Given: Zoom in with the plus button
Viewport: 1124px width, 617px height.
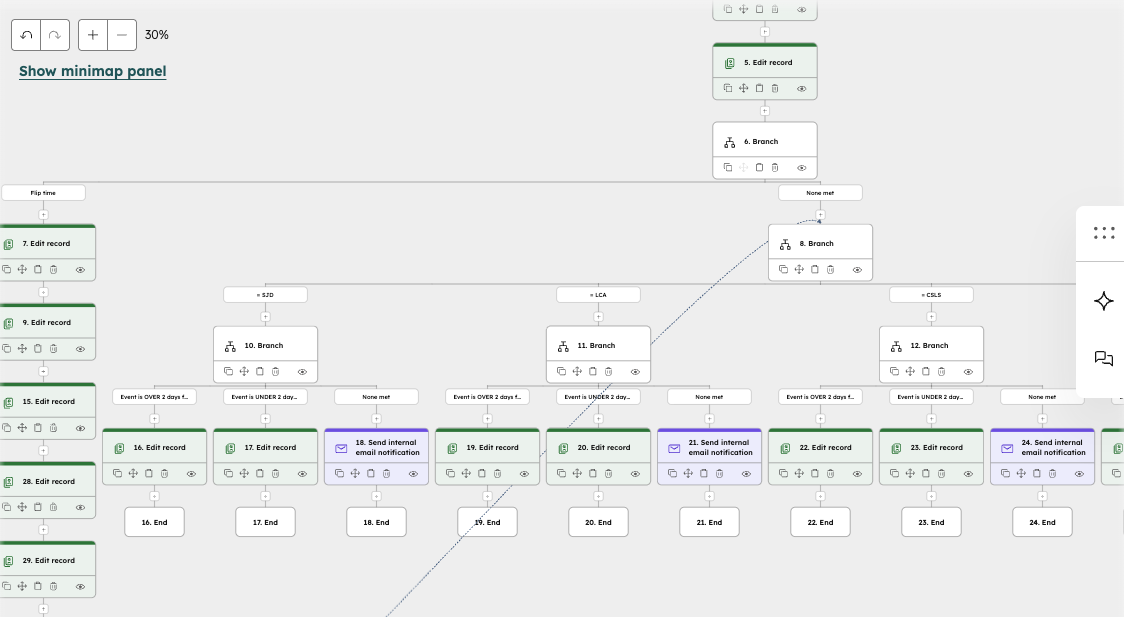Looking at the screenshot, I should tap(91, 34).
